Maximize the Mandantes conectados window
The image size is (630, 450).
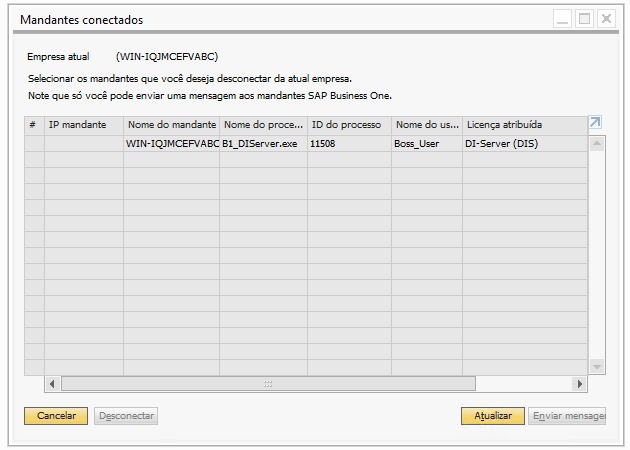coord(584,19)
